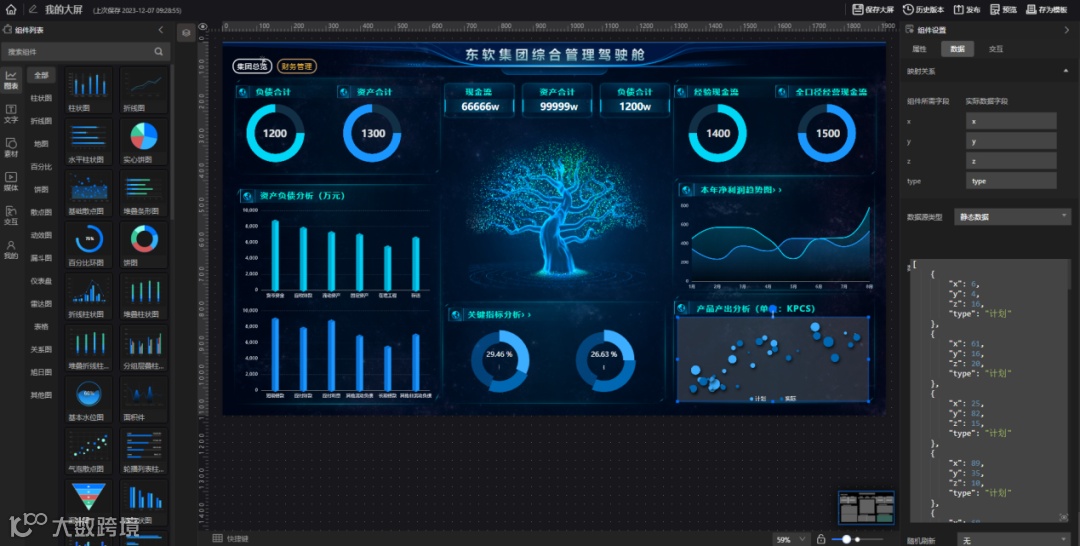Select the 文字 text sidebar icon

[x=11, y=114]
